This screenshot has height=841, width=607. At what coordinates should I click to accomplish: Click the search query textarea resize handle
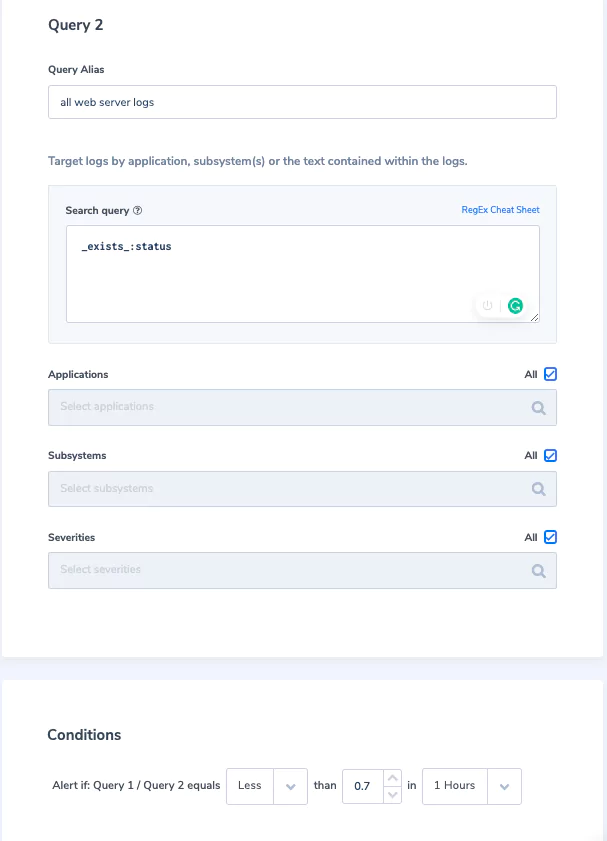[x=534, y=318]
